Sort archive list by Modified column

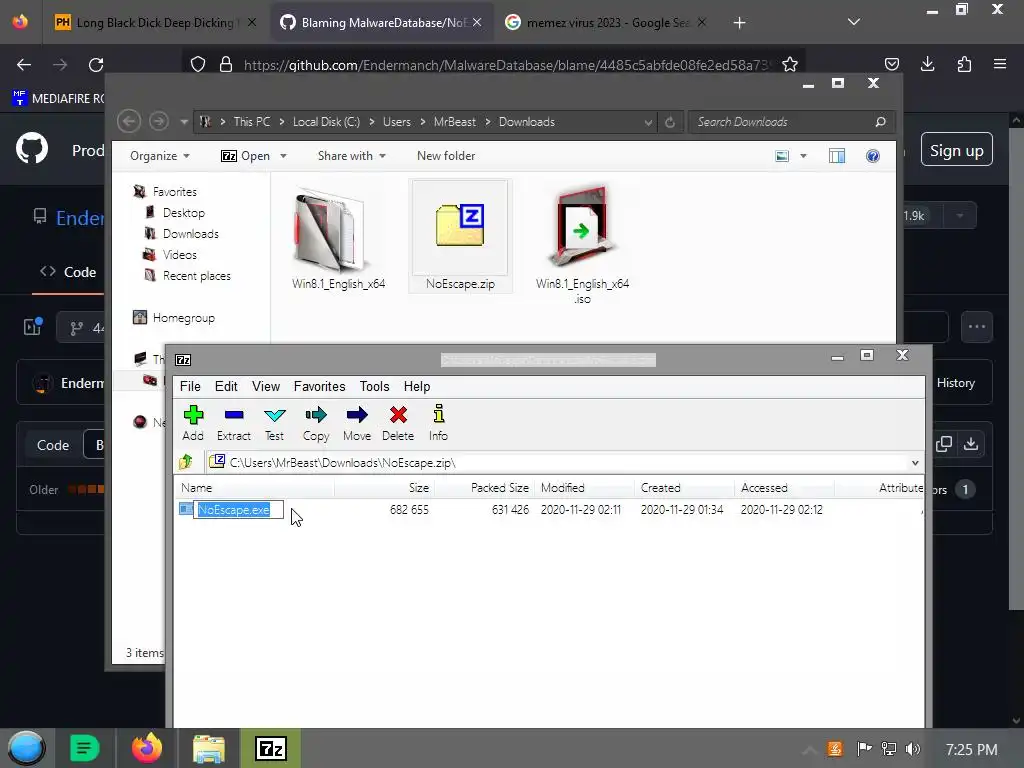584,488
